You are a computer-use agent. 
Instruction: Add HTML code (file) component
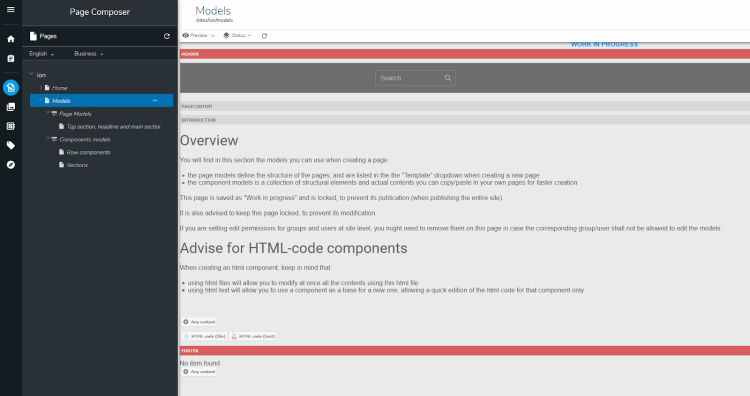204,336
